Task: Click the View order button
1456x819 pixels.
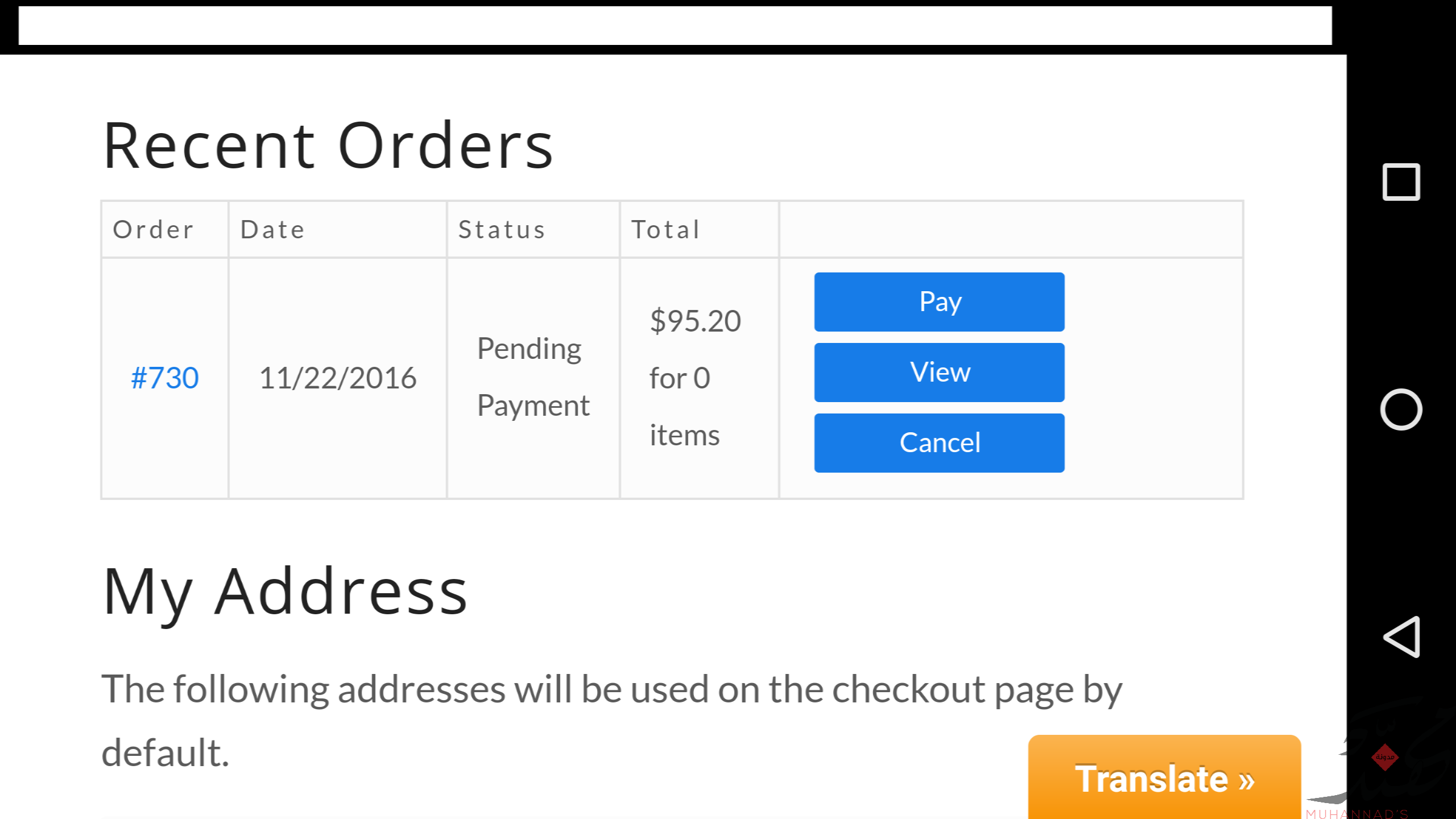Action: [939, 373]
